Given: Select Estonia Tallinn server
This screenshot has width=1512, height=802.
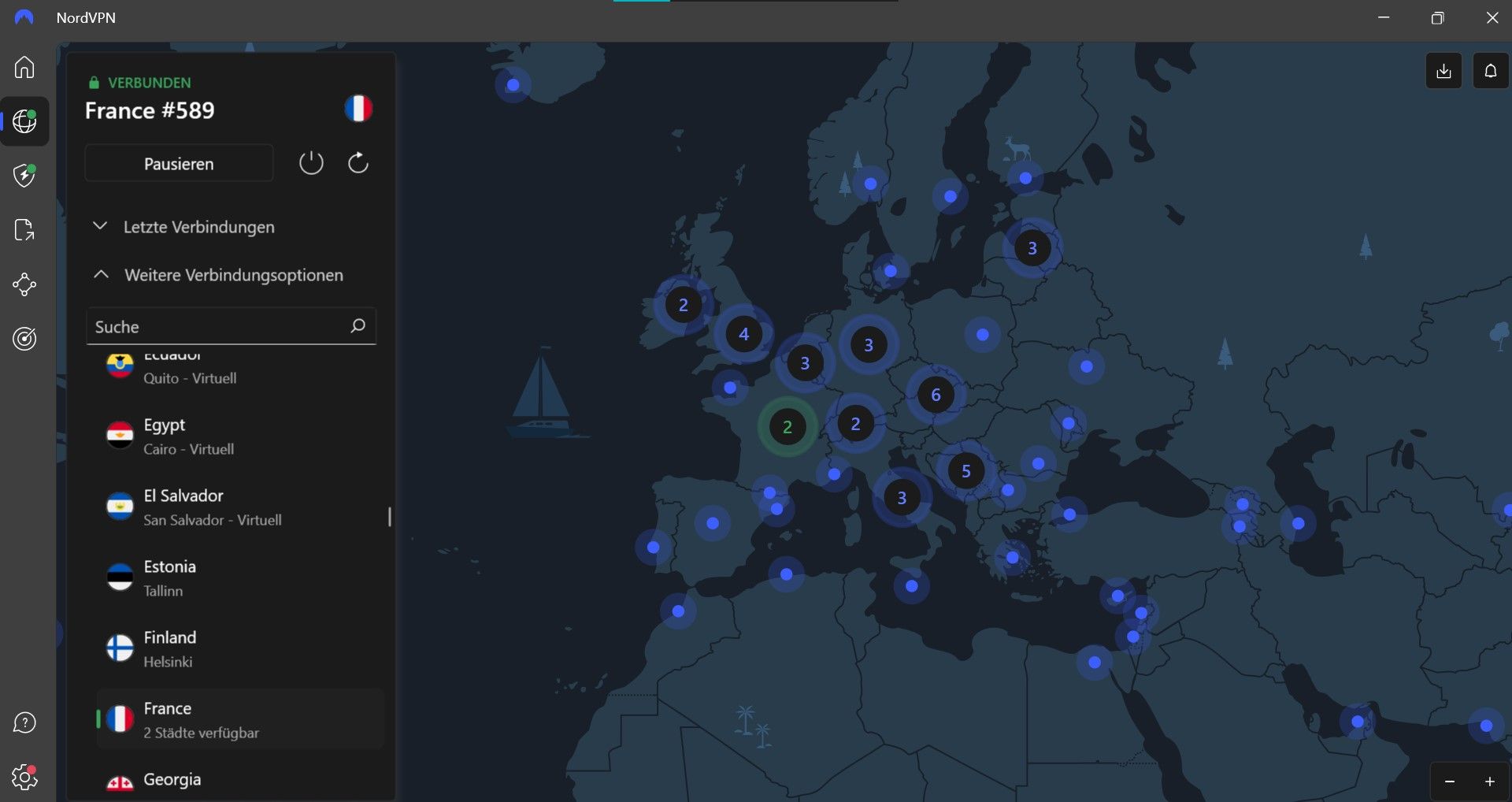Looking at the screenshot, I should 240,578.
